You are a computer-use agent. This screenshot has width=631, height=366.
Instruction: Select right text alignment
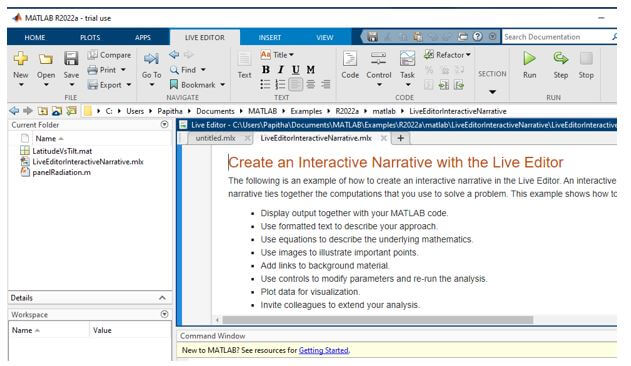(326, 84)
